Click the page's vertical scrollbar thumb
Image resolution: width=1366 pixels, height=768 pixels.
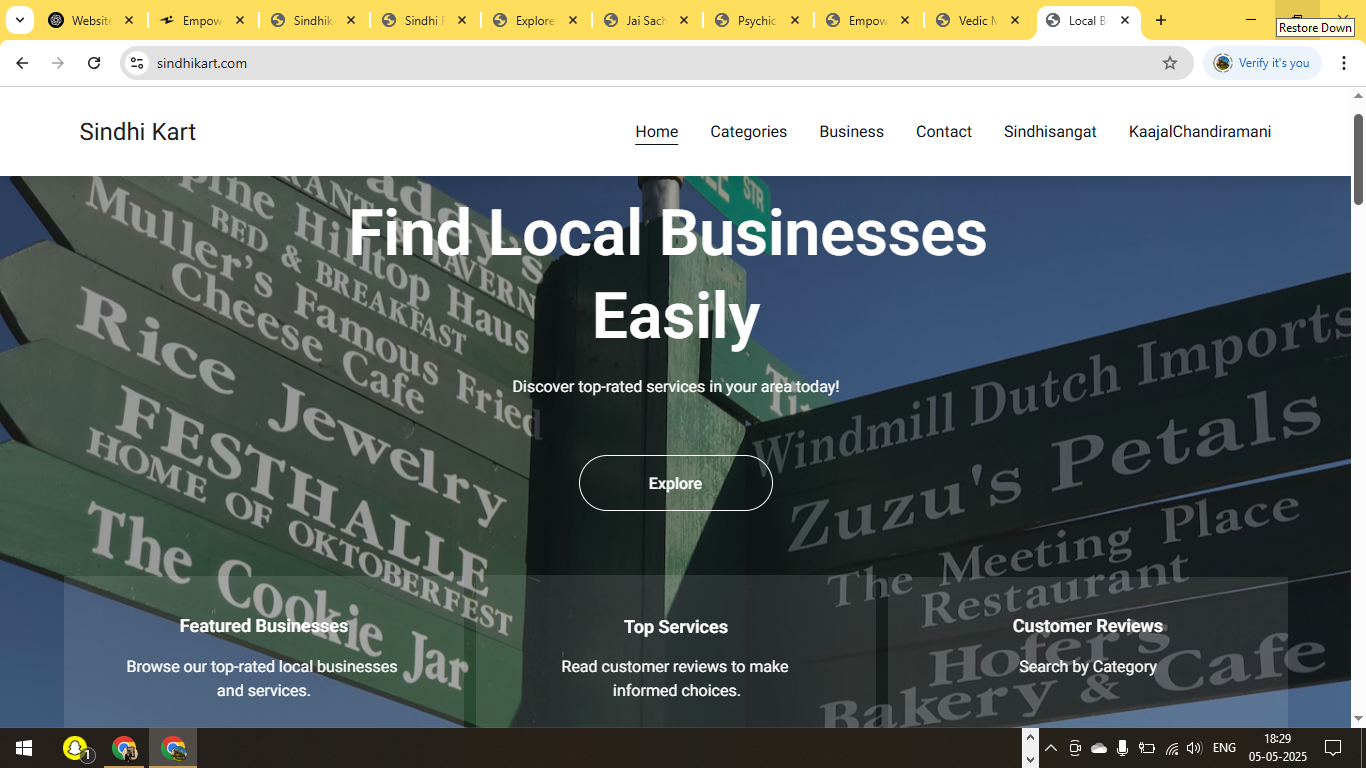click(1358, 160)
